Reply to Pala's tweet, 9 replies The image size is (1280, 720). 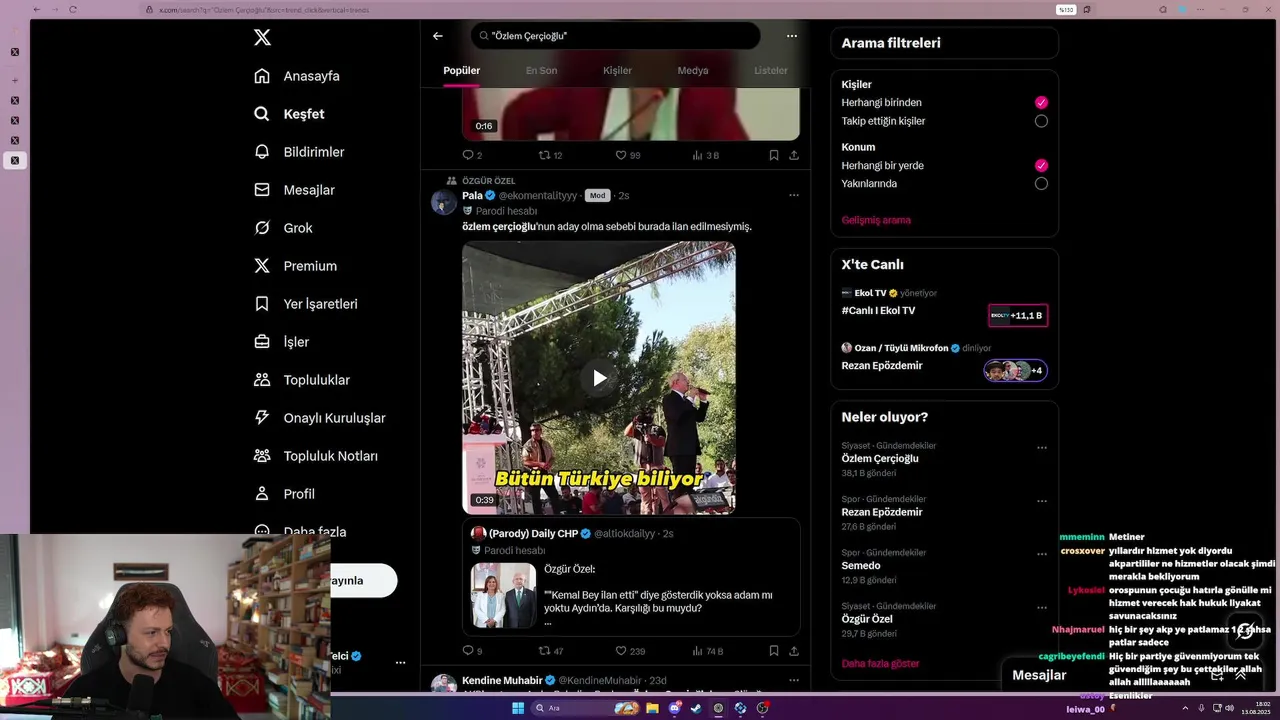(x=472, y=651)
